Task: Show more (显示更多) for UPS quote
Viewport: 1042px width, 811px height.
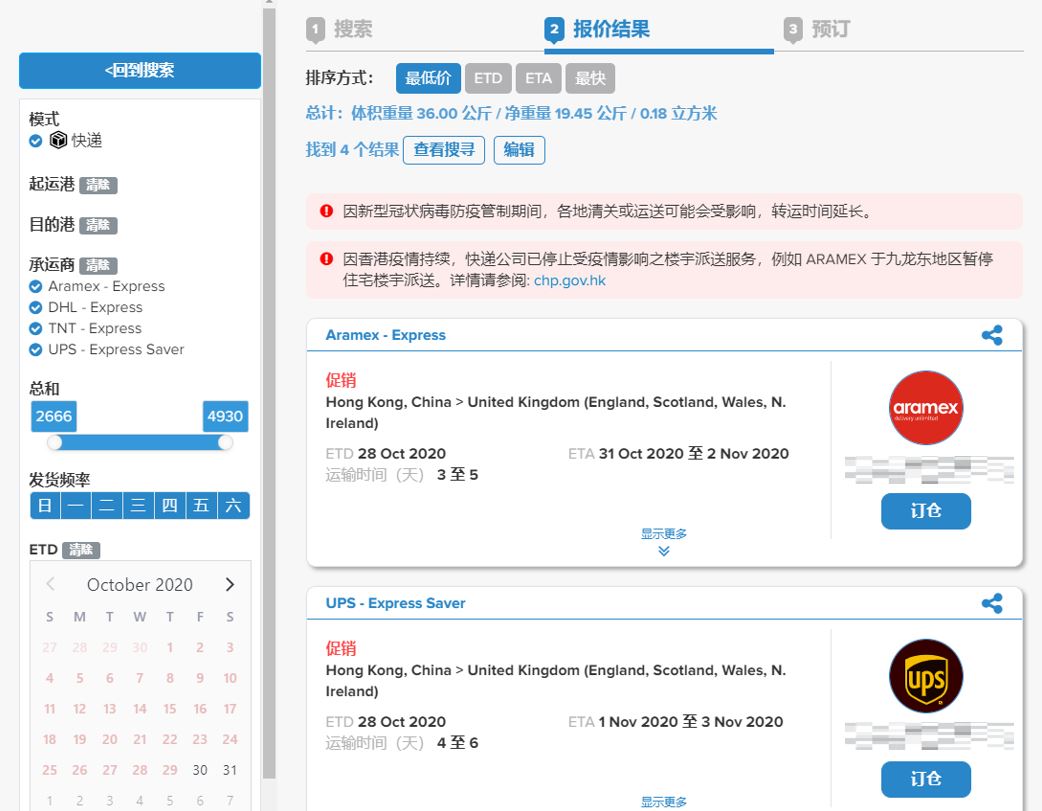Action: (x=663, y=802)
